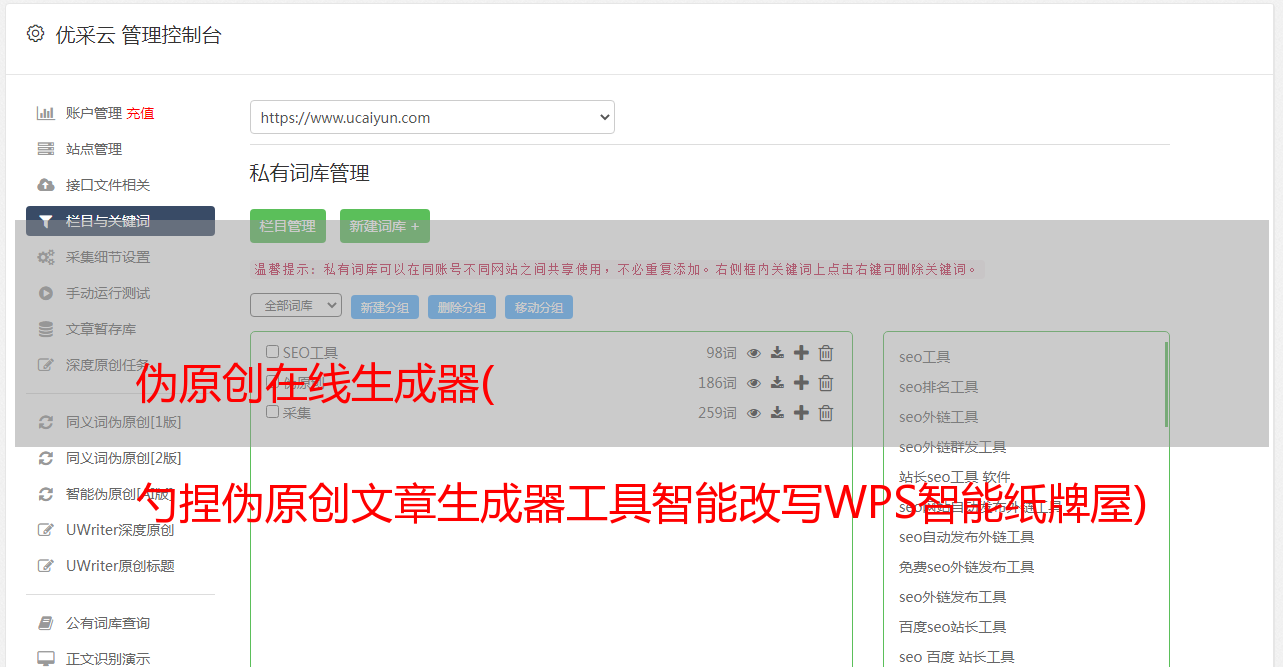Click the 新建分组 button
The image size is (1283, 667).
click(385, 307)
